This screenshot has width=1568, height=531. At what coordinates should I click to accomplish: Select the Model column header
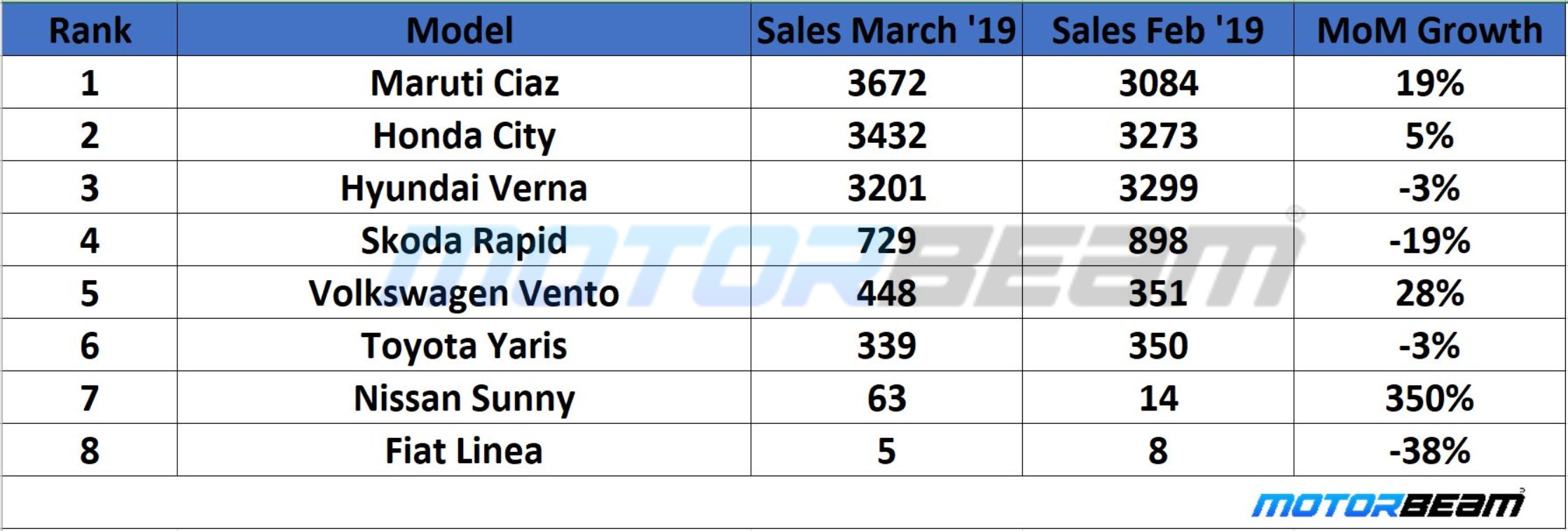(x=460, y=31)
